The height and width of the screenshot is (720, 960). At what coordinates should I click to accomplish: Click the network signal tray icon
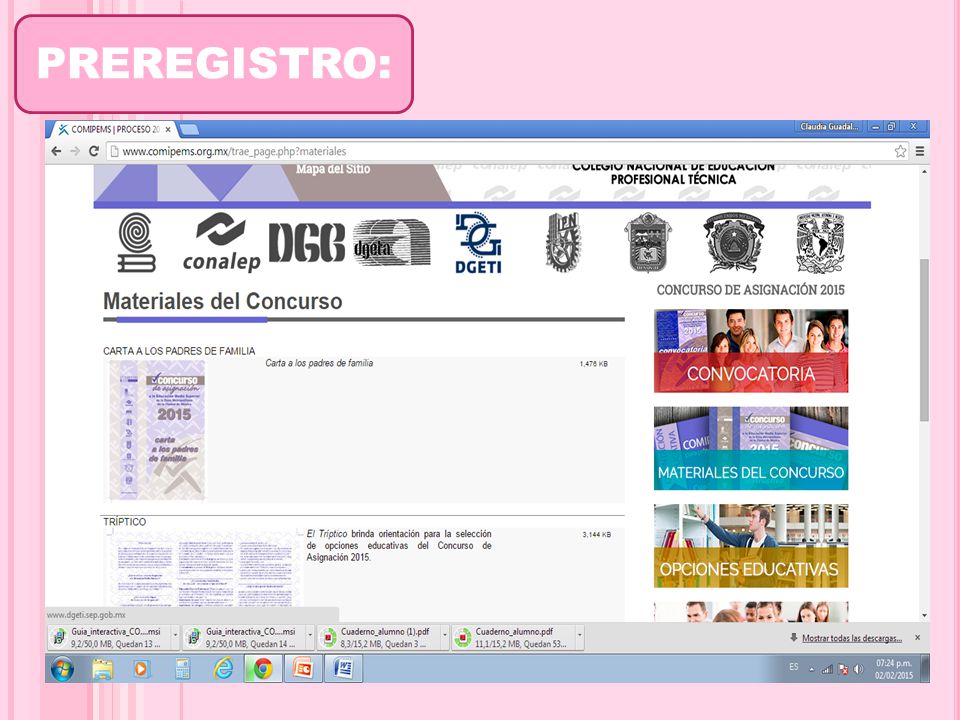(827, 670)
